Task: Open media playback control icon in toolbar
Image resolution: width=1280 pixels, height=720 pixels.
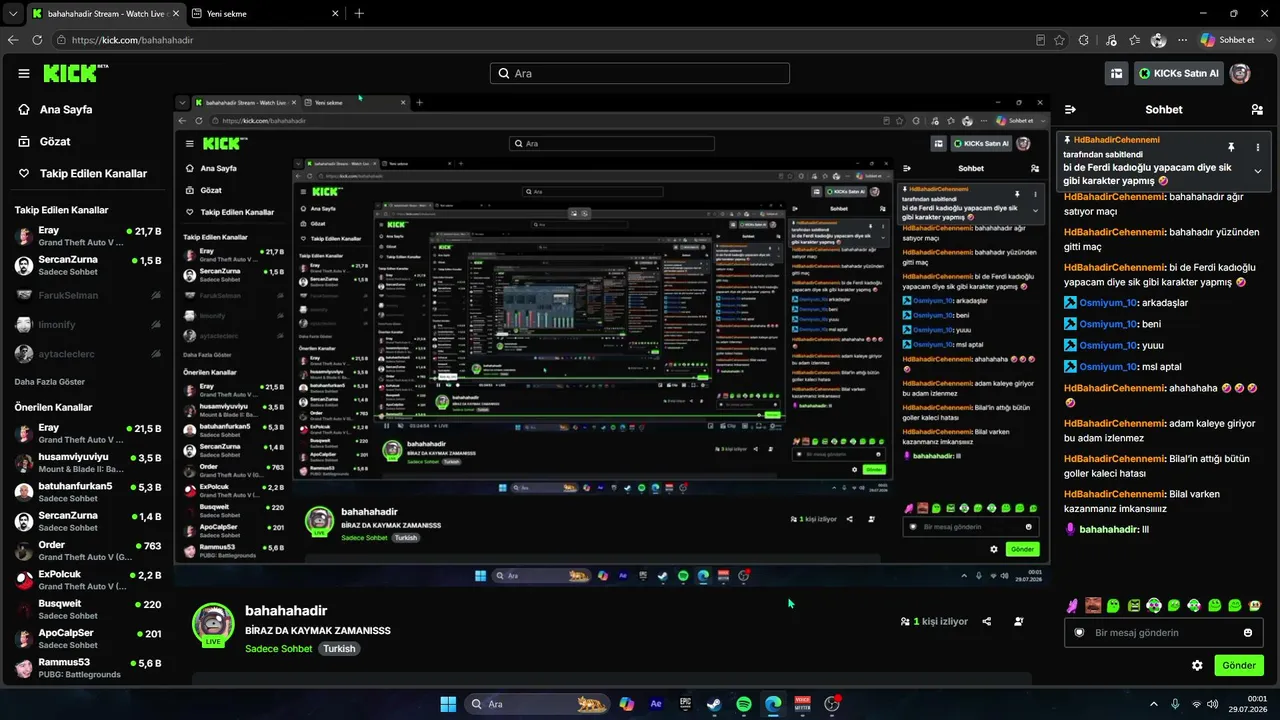Action: point(1110,40)
